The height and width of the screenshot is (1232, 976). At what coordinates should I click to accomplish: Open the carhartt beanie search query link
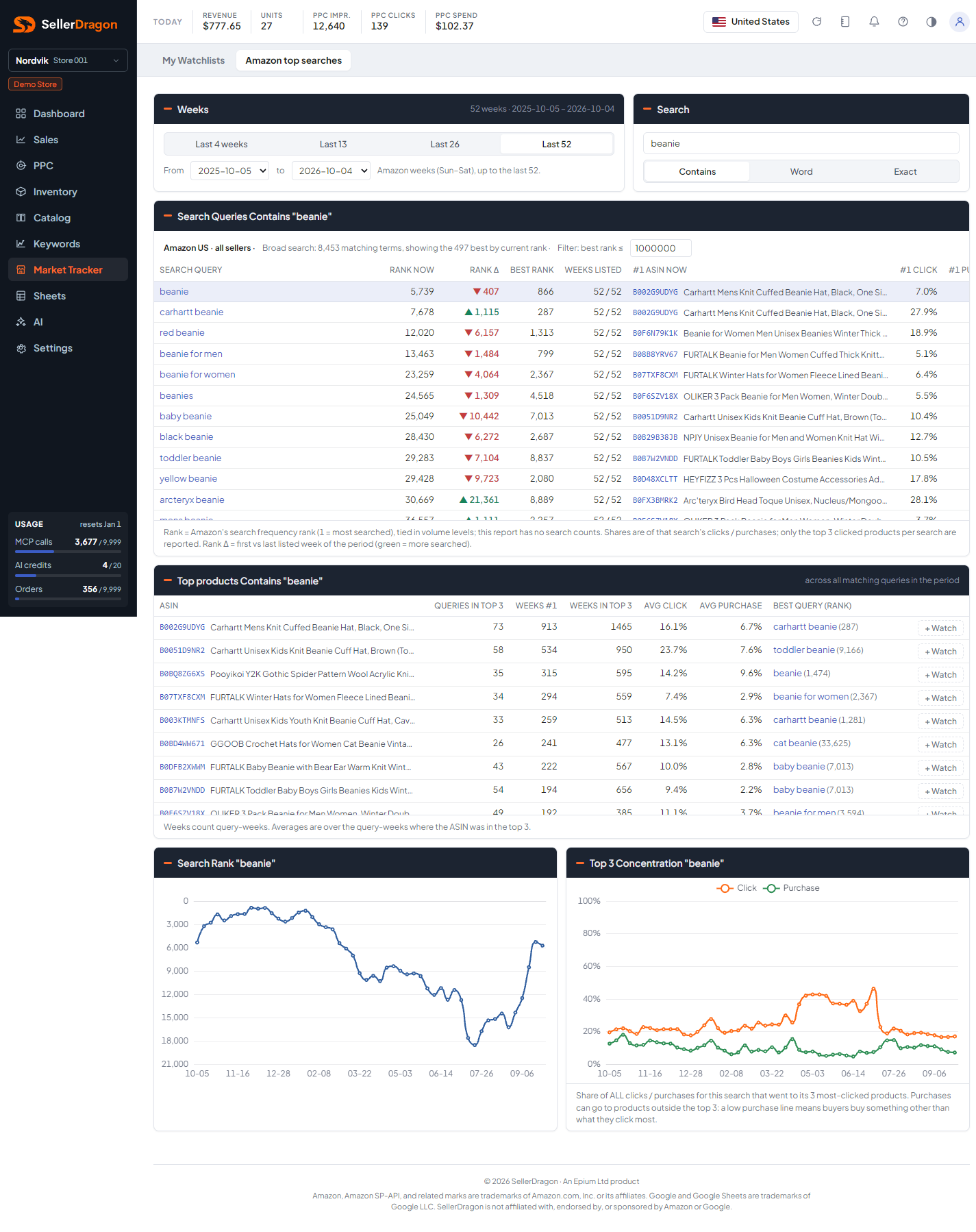tap(191, 312)
